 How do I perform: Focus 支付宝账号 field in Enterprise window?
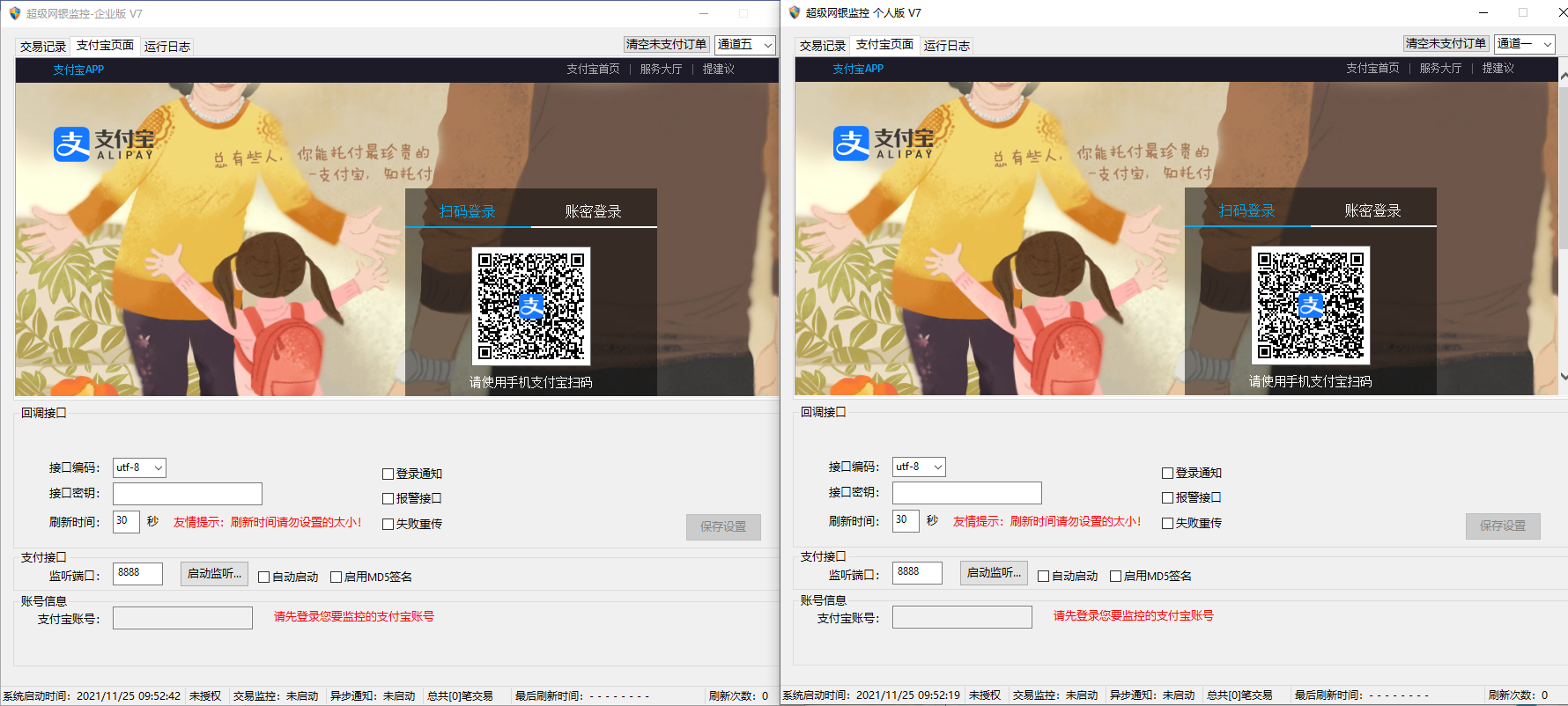coord(182,618)
